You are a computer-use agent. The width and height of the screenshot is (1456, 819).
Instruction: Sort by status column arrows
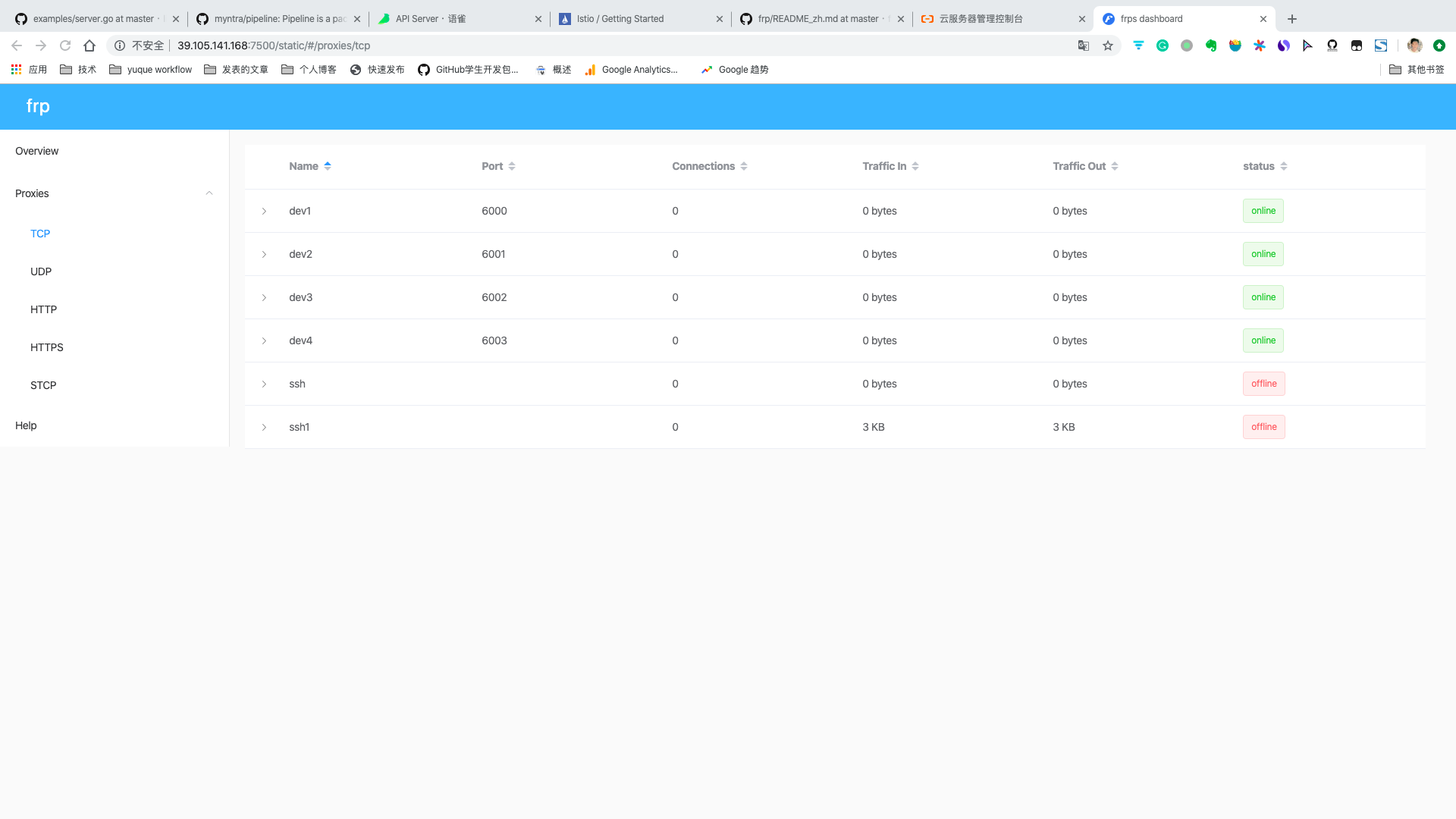(x=1284, y=166)
